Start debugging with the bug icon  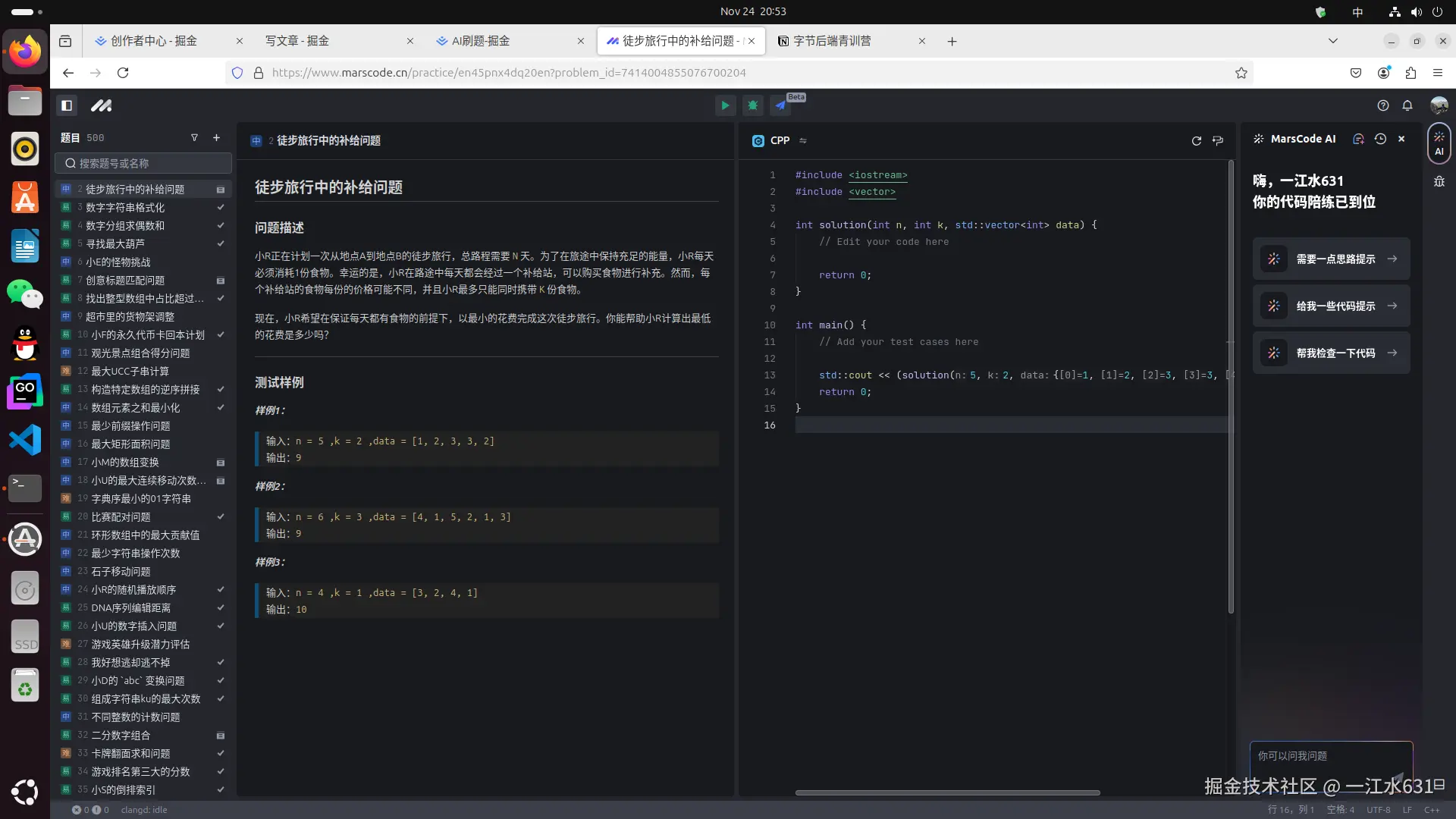tap(752, 105)
